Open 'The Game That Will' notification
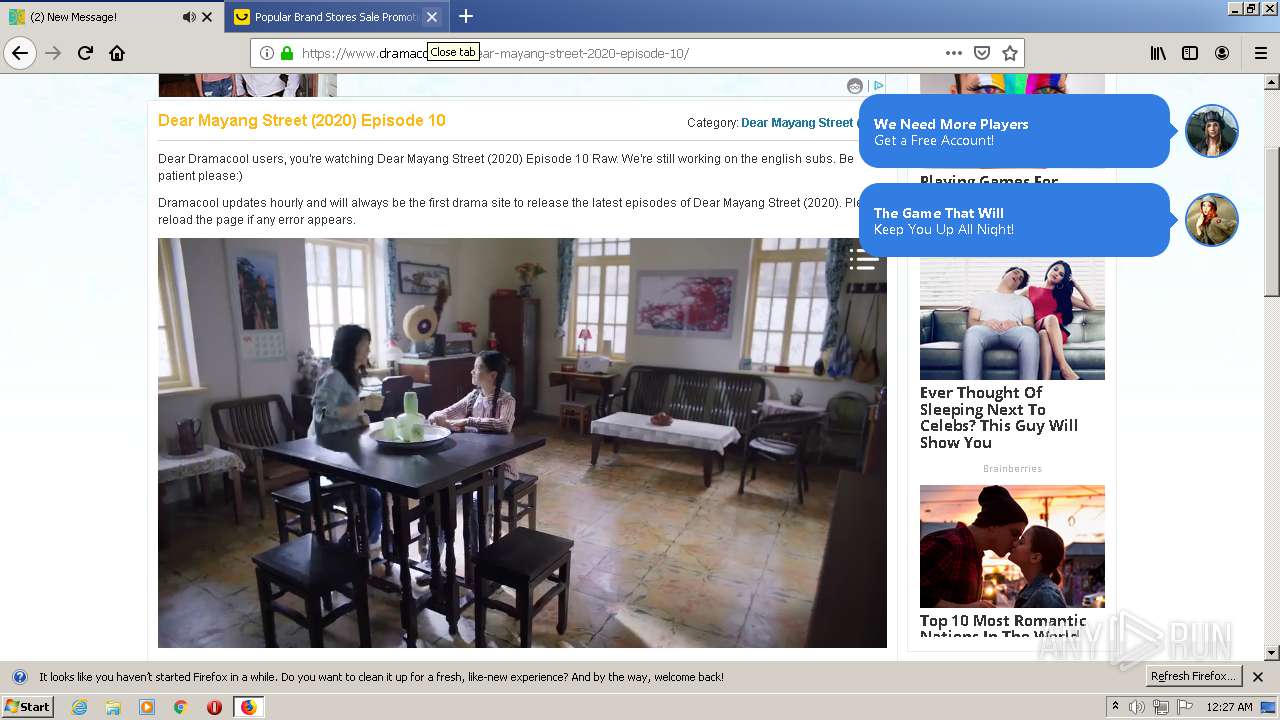The image size is (1280, 720). coord(1014,220)
